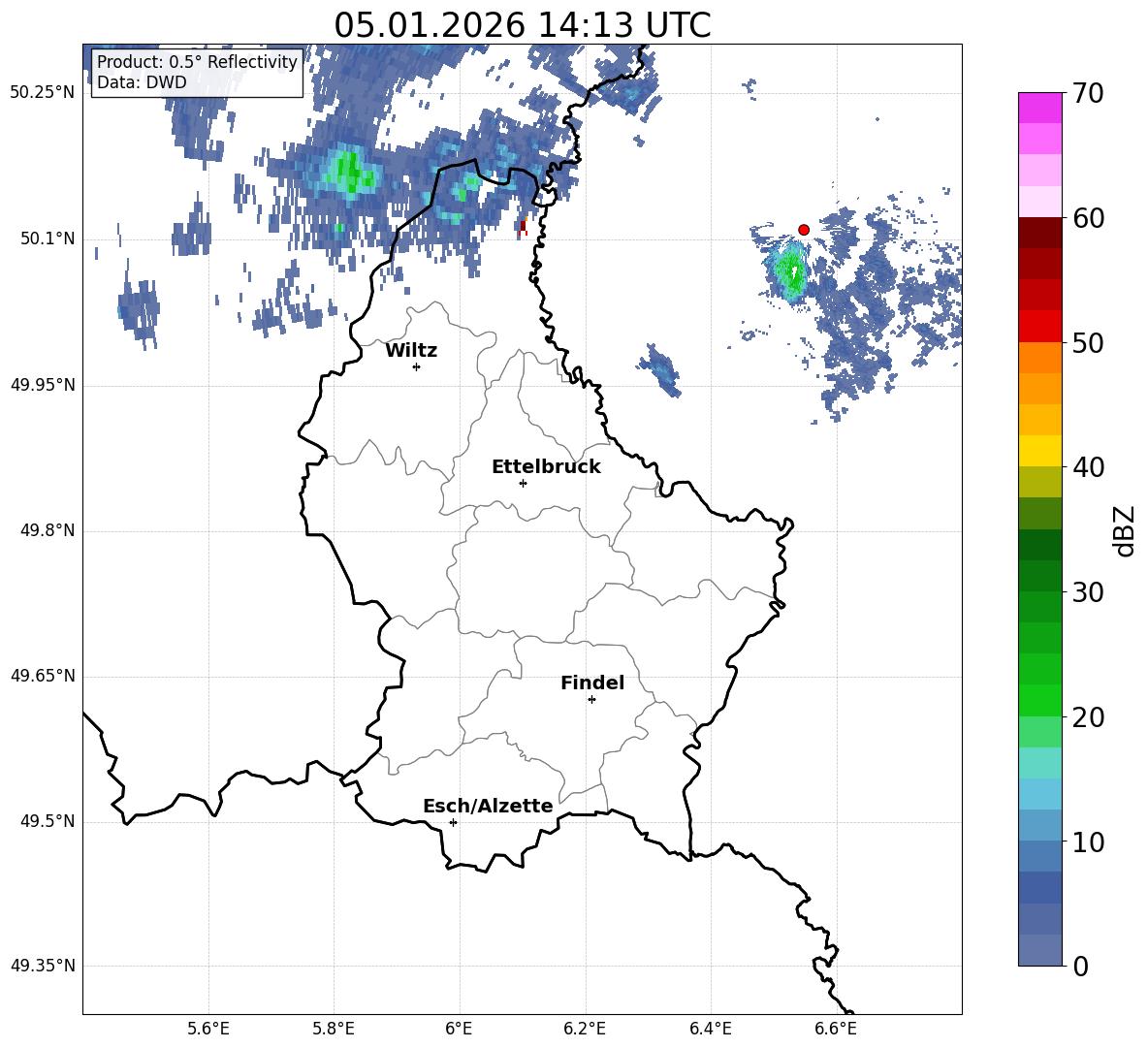Click the 49.95°N latitude label
1148x1048 pixels.
(43, 385)
